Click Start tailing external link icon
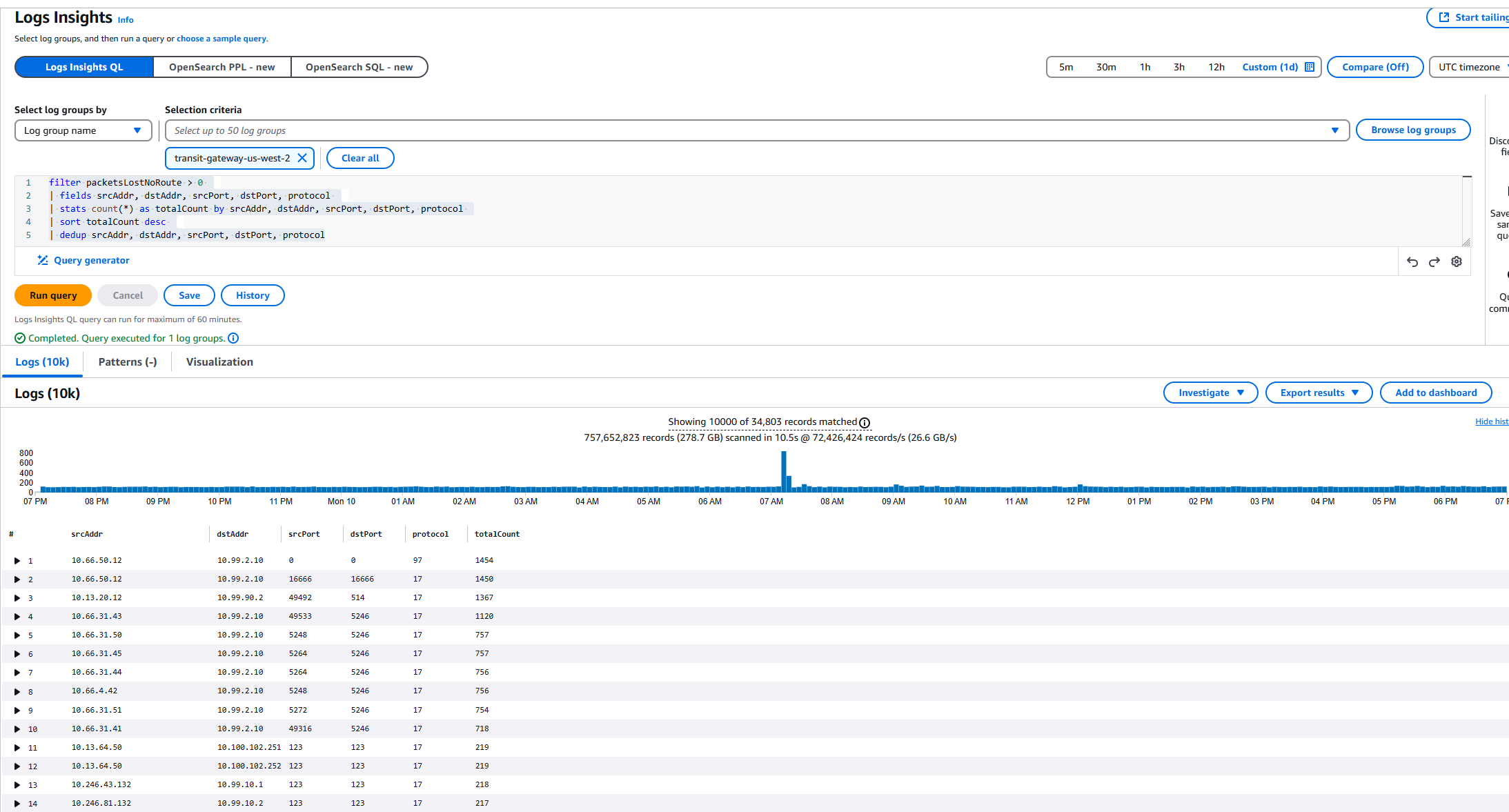Screen dimensions: 1509x812 [x=1444, y=17]
